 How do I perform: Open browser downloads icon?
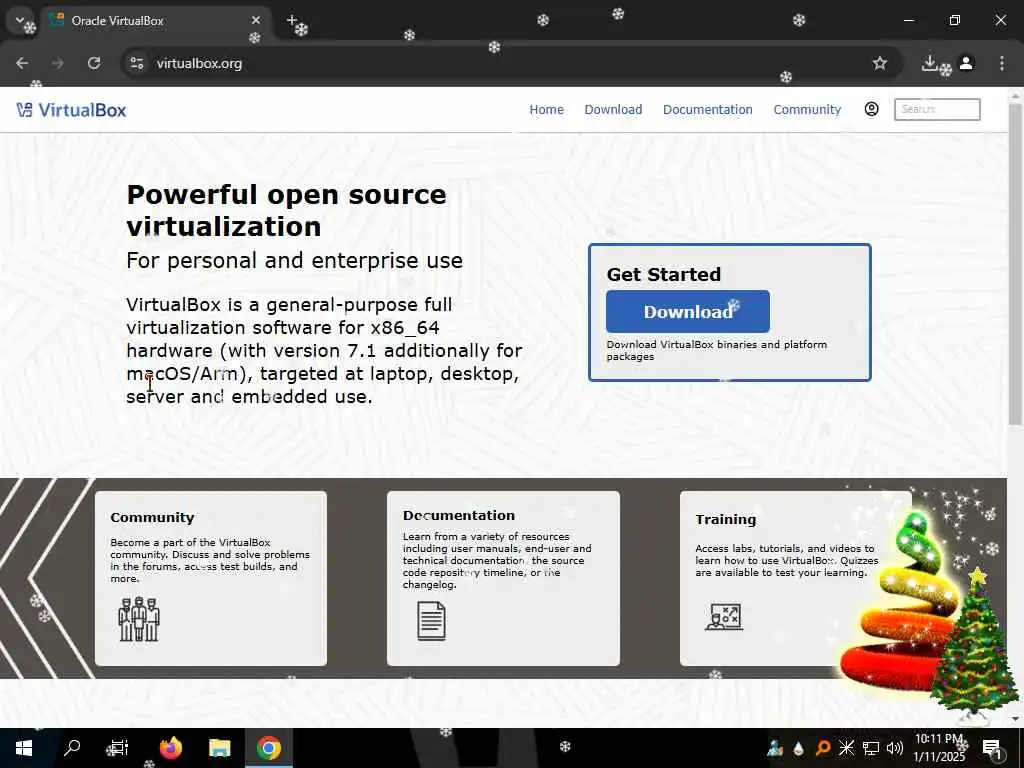click(x=929, y=63)
